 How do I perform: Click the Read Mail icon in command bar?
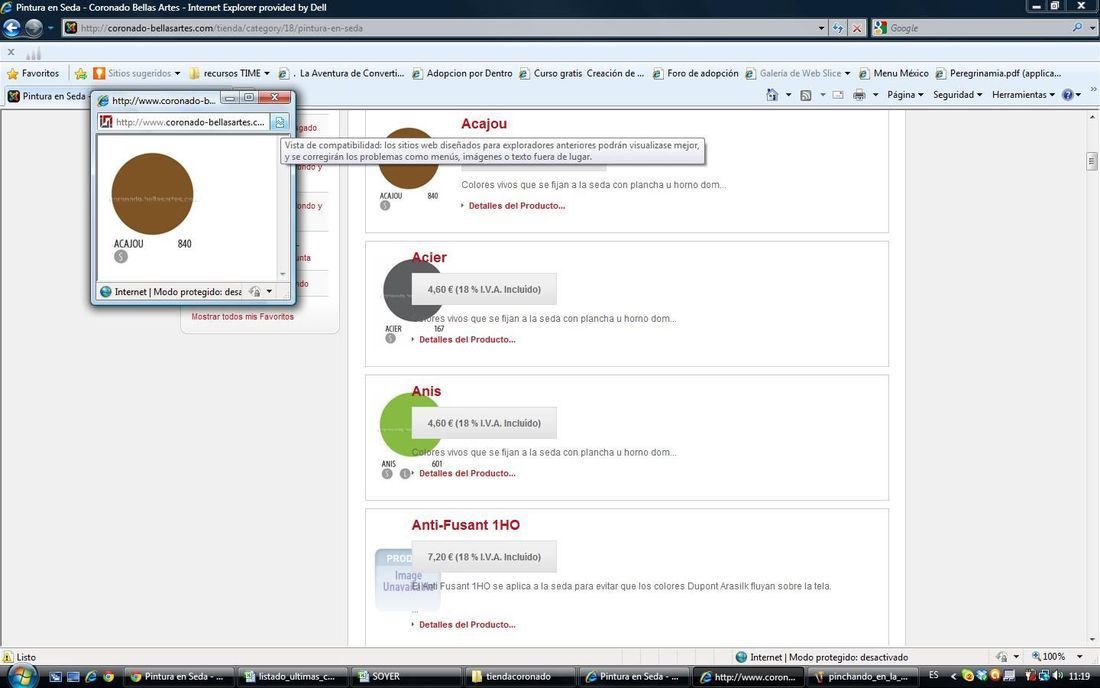838,95
